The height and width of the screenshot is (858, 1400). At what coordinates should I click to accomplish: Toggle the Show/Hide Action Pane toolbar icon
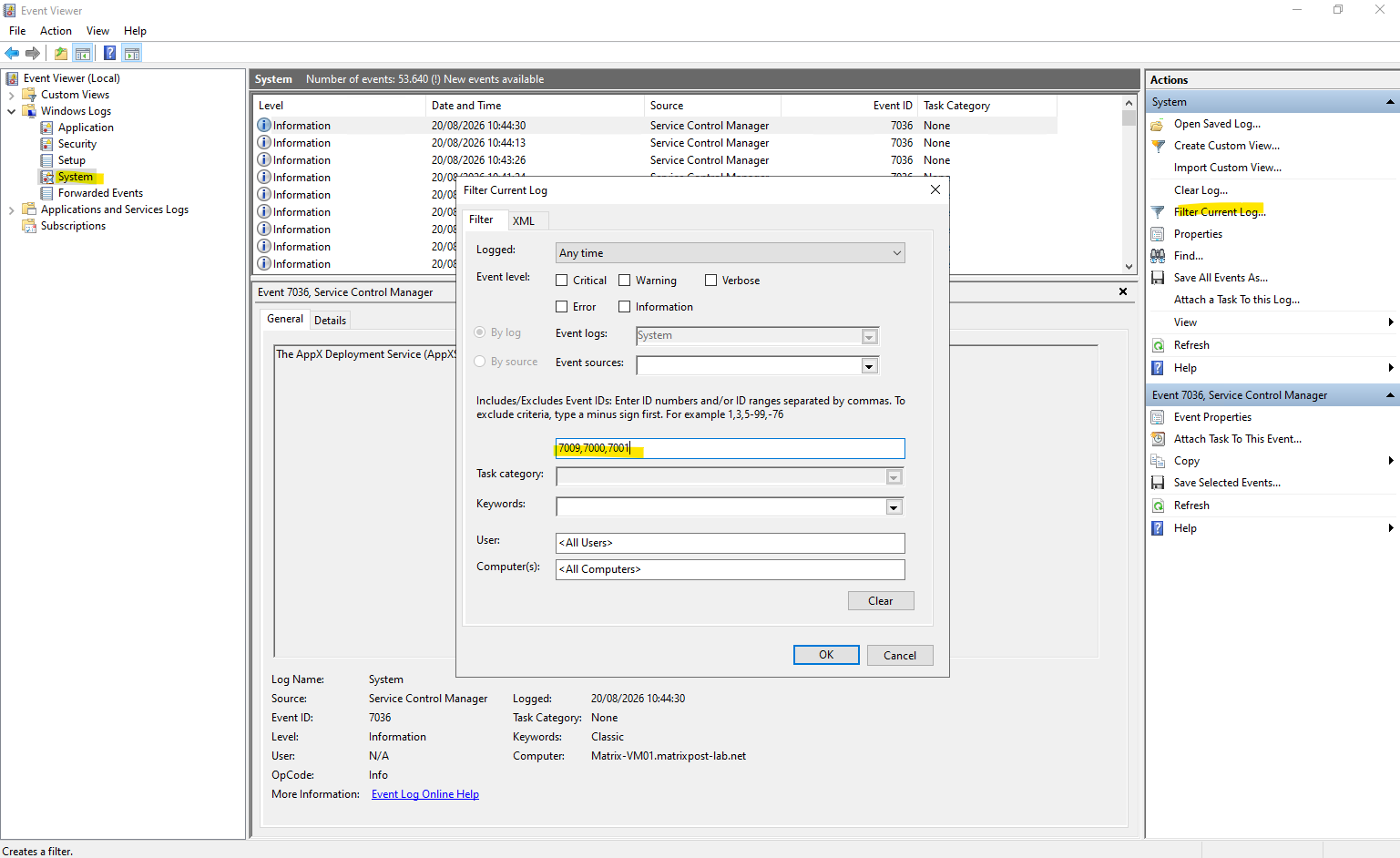click(x=132, y=53)
